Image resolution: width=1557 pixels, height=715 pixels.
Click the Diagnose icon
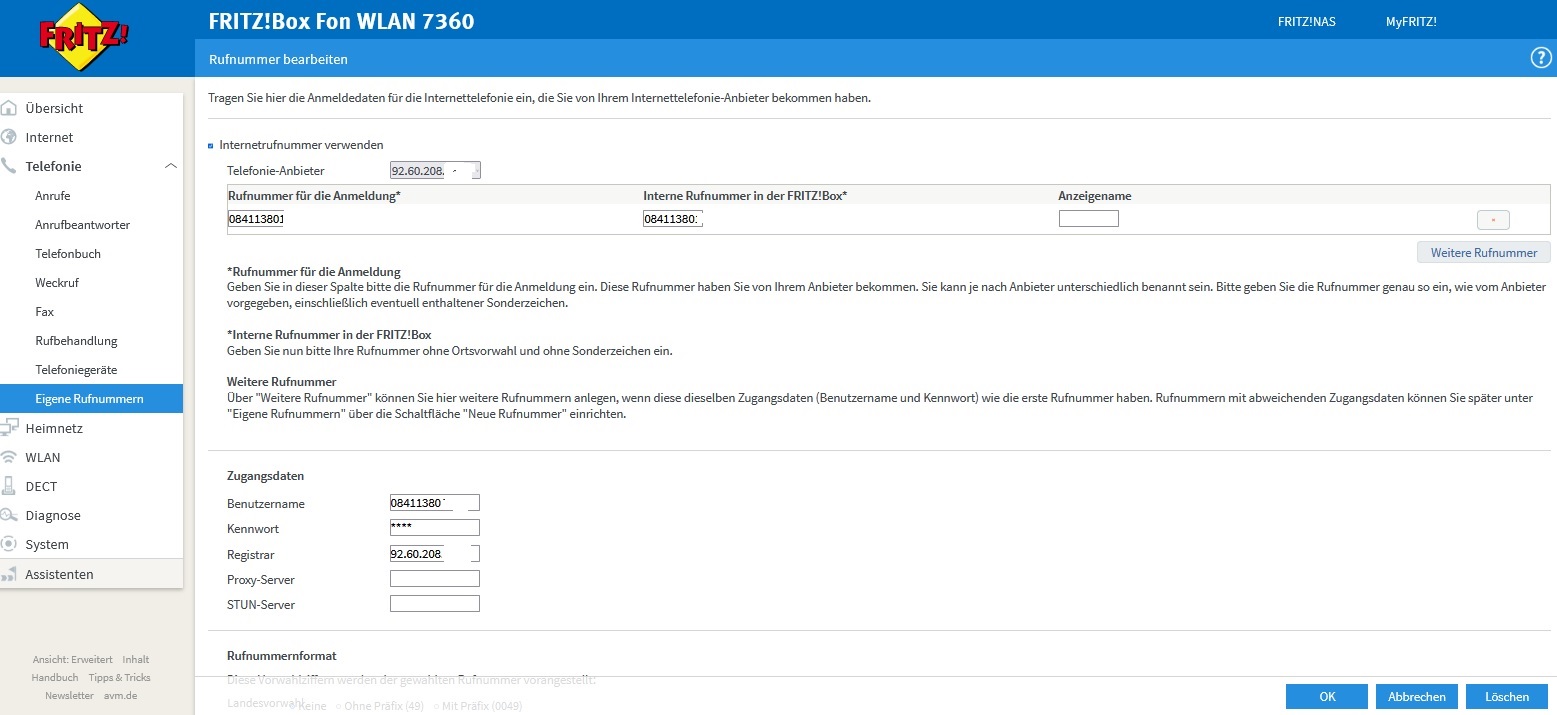click(10, 515)
